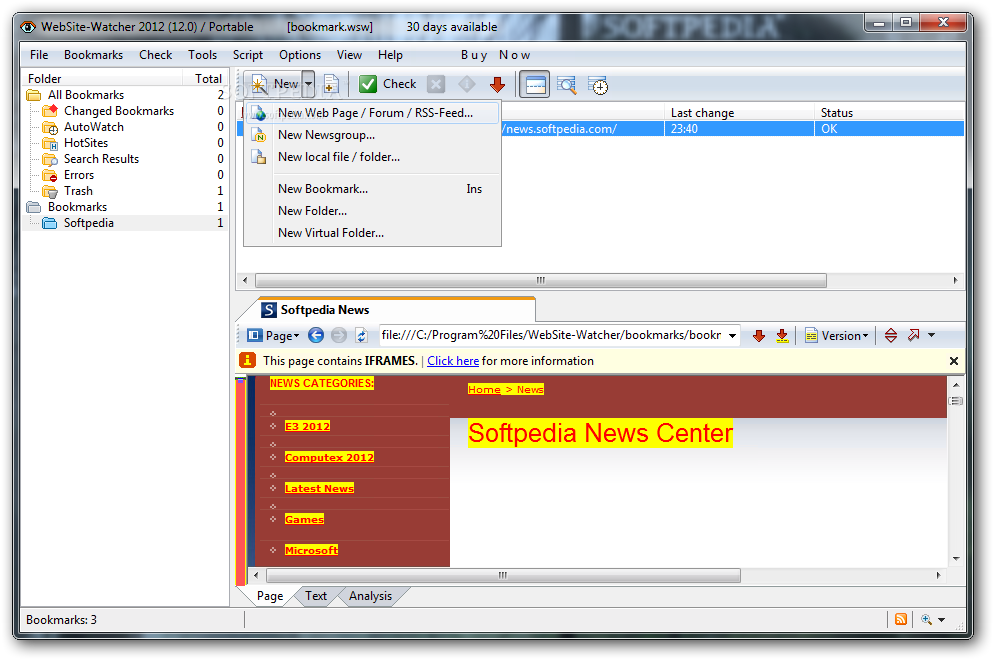
Task: Select the Softpedia folder in tree
Action: [88, 223]
